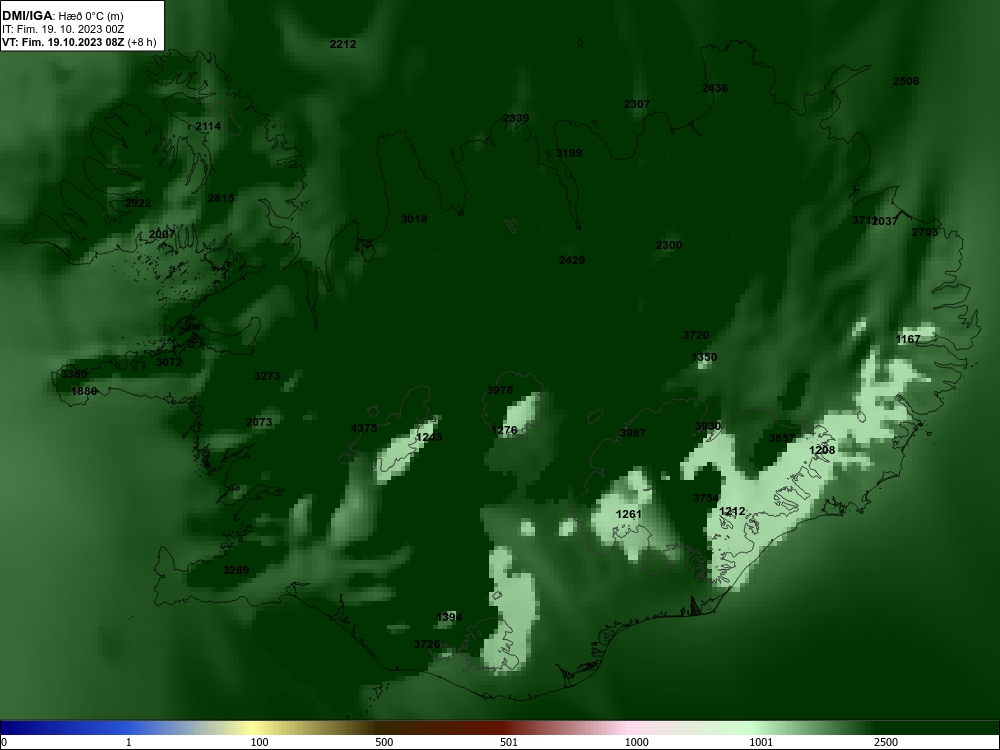1000x750 pixels.
Task: Click the map value 2506
Action: click(906, 81)
